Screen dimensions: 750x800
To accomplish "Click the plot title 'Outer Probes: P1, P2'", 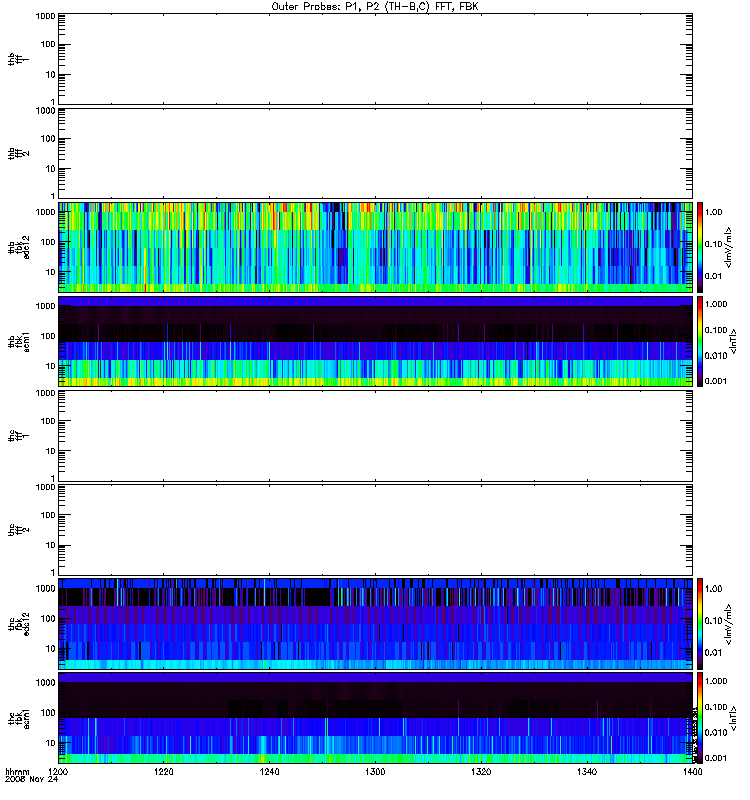I will (327, 7).
